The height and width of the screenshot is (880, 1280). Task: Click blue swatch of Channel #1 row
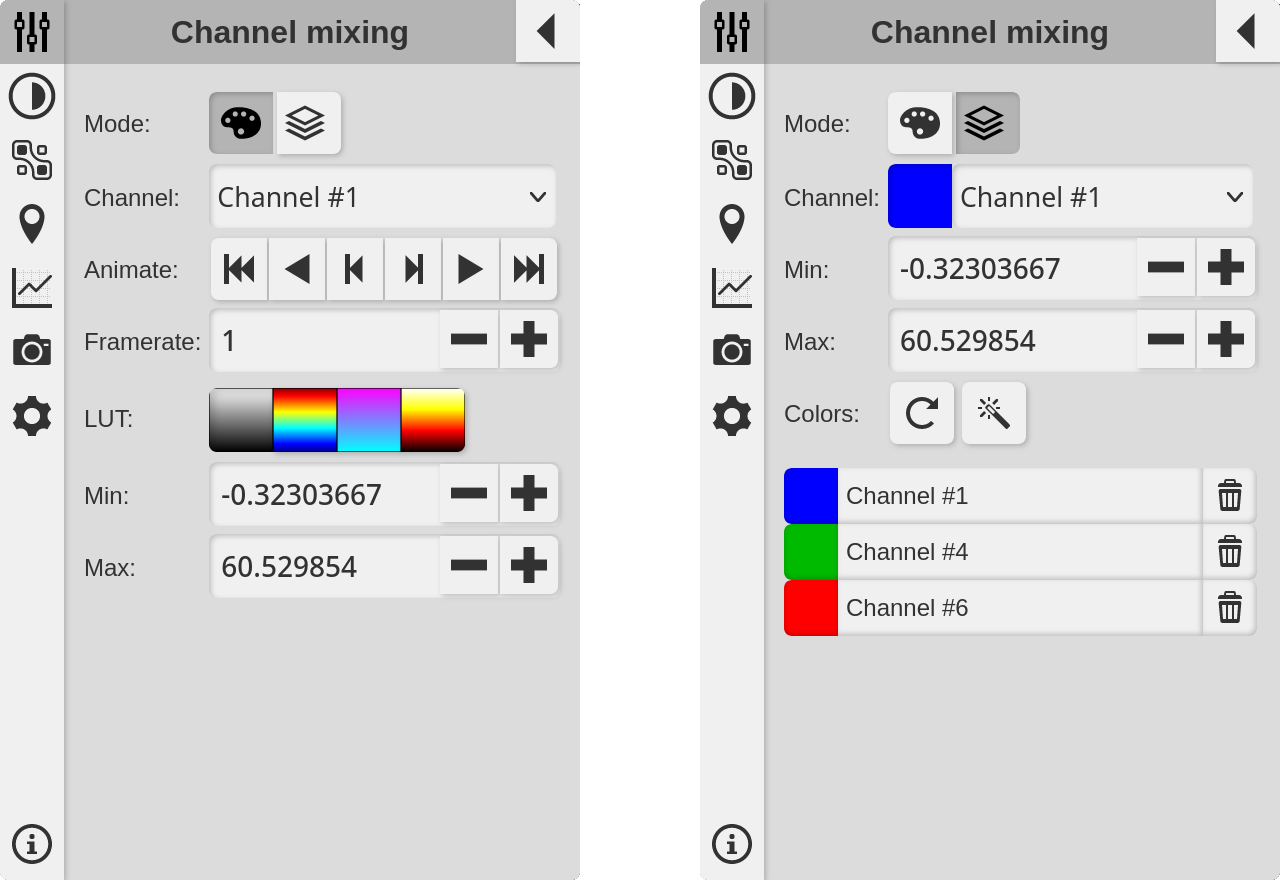point(811,496)
